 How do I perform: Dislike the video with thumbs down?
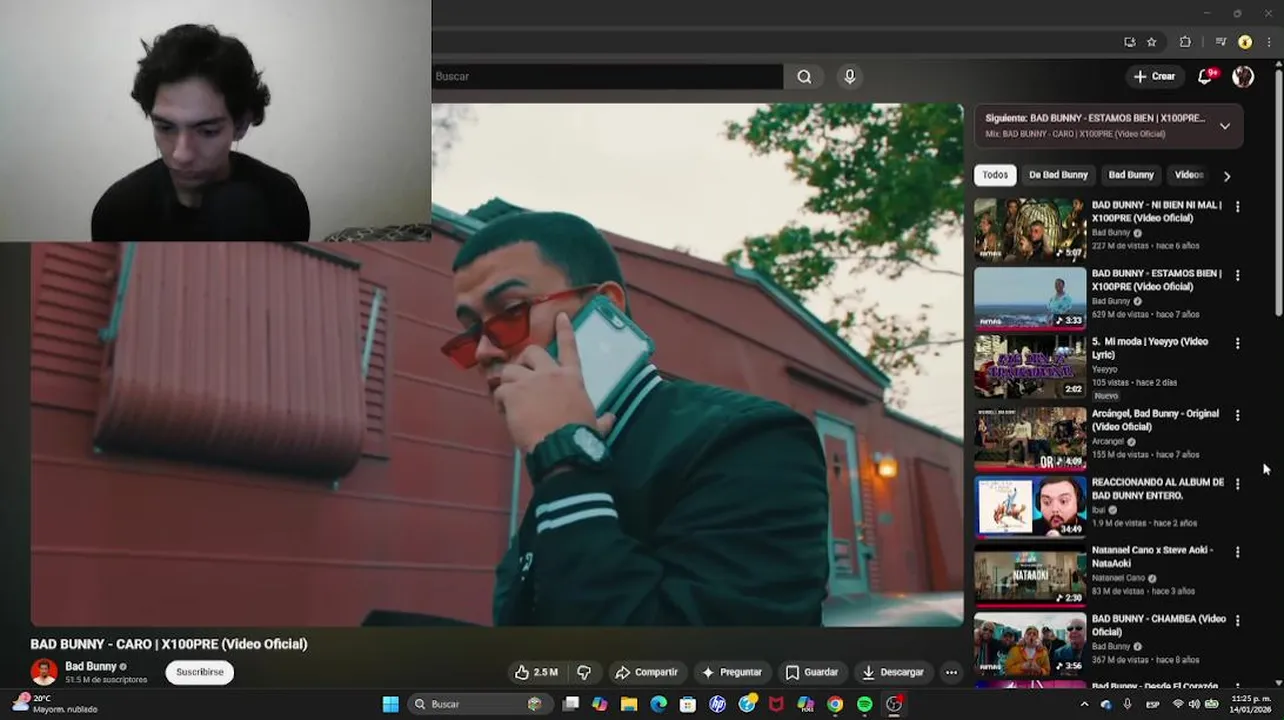(584, 673)
